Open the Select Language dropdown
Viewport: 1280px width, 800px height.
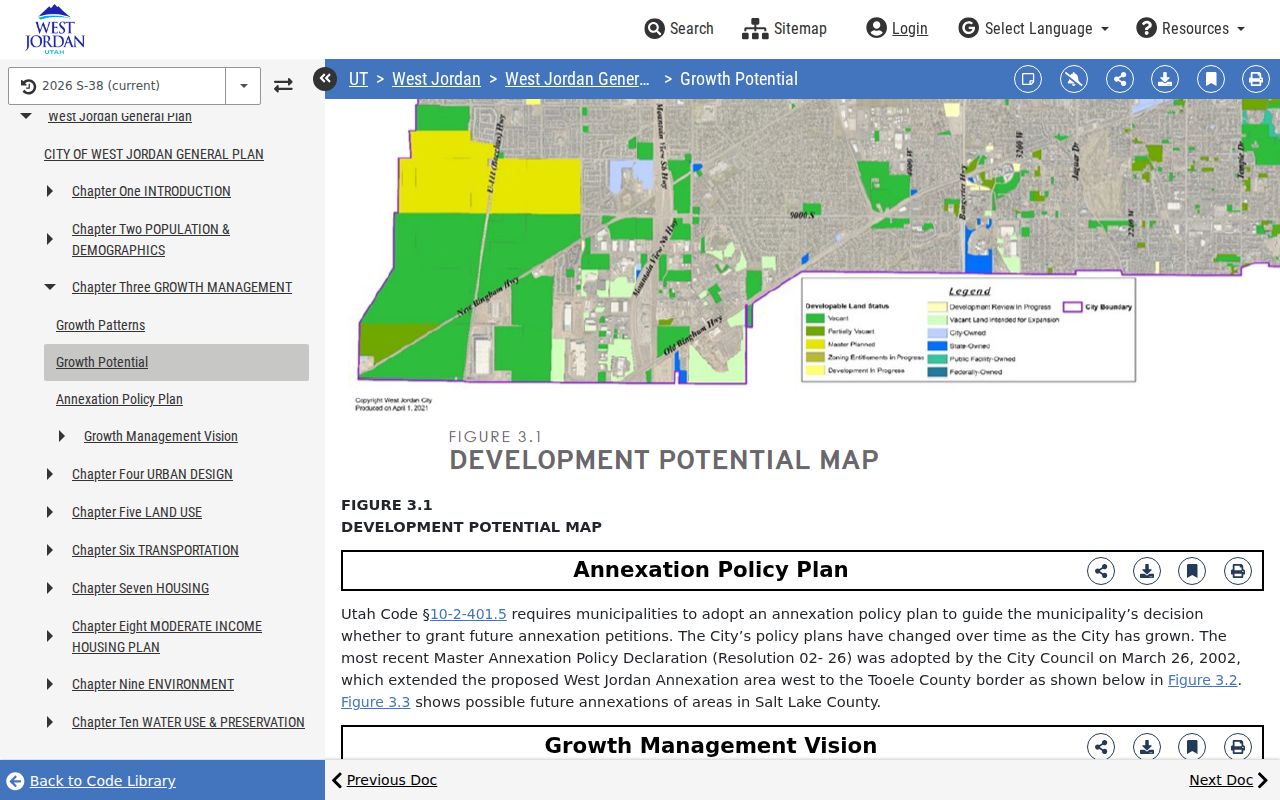(x=1034, y=29)
